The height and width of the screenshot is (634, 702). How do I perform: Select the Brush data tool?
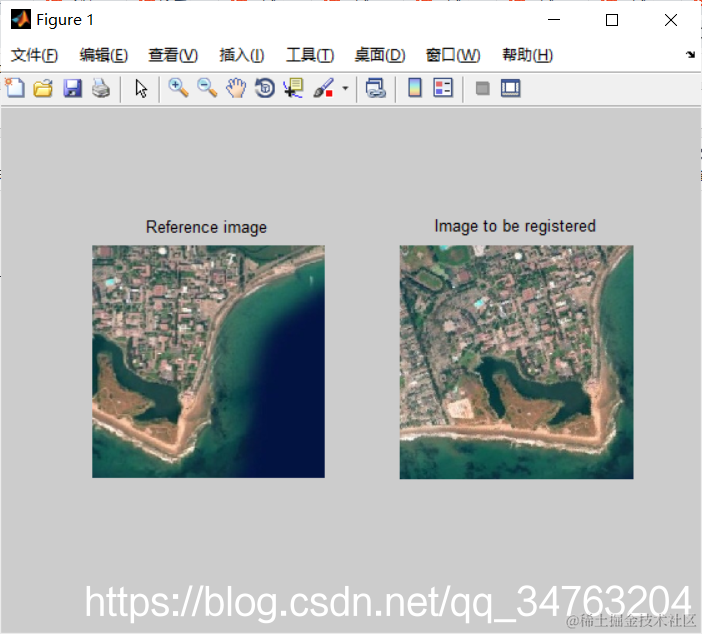coord(324,88)
